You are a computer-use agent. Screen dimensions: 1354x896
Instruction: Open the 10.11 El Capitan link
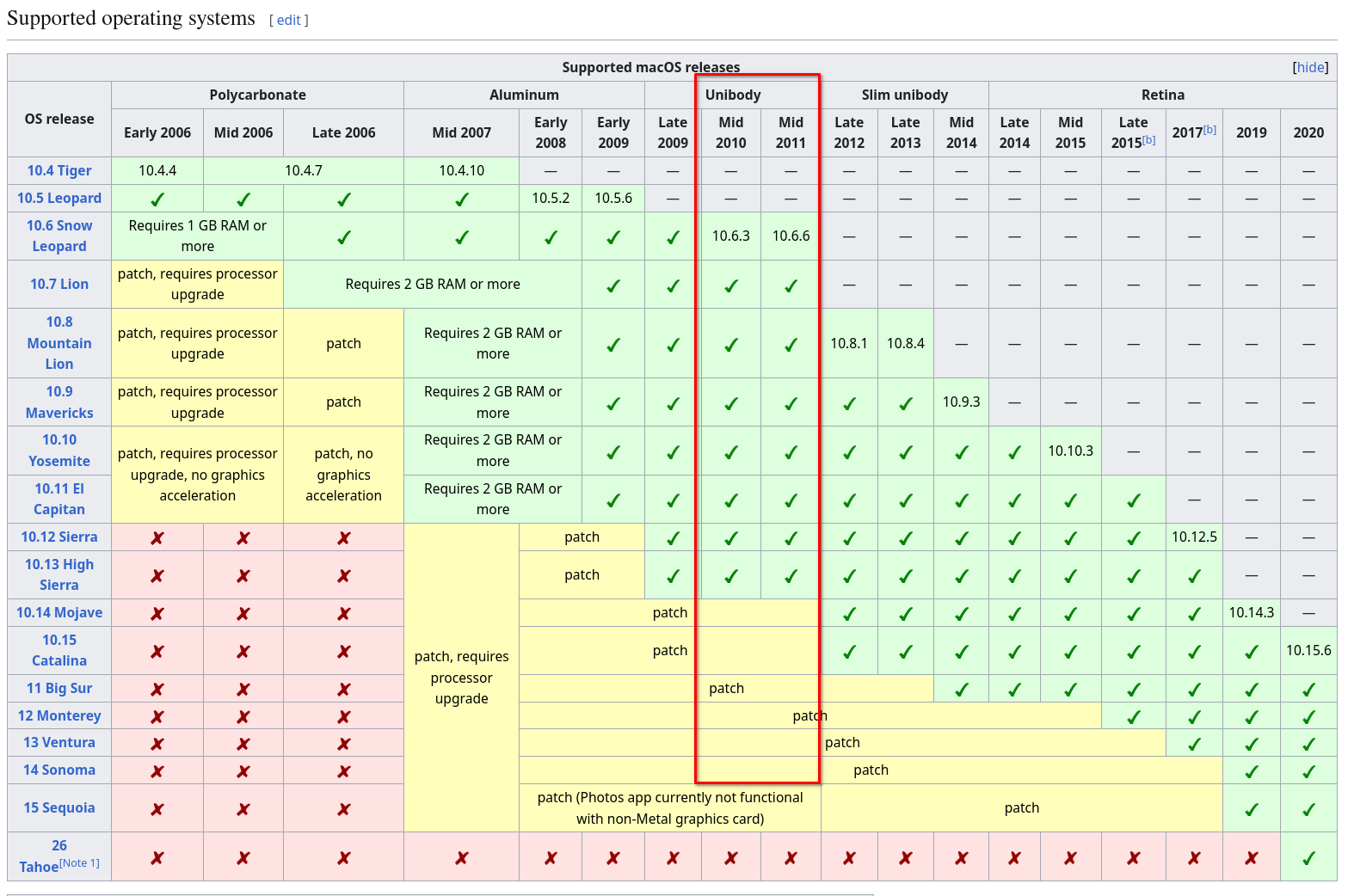tap(59, 499)
